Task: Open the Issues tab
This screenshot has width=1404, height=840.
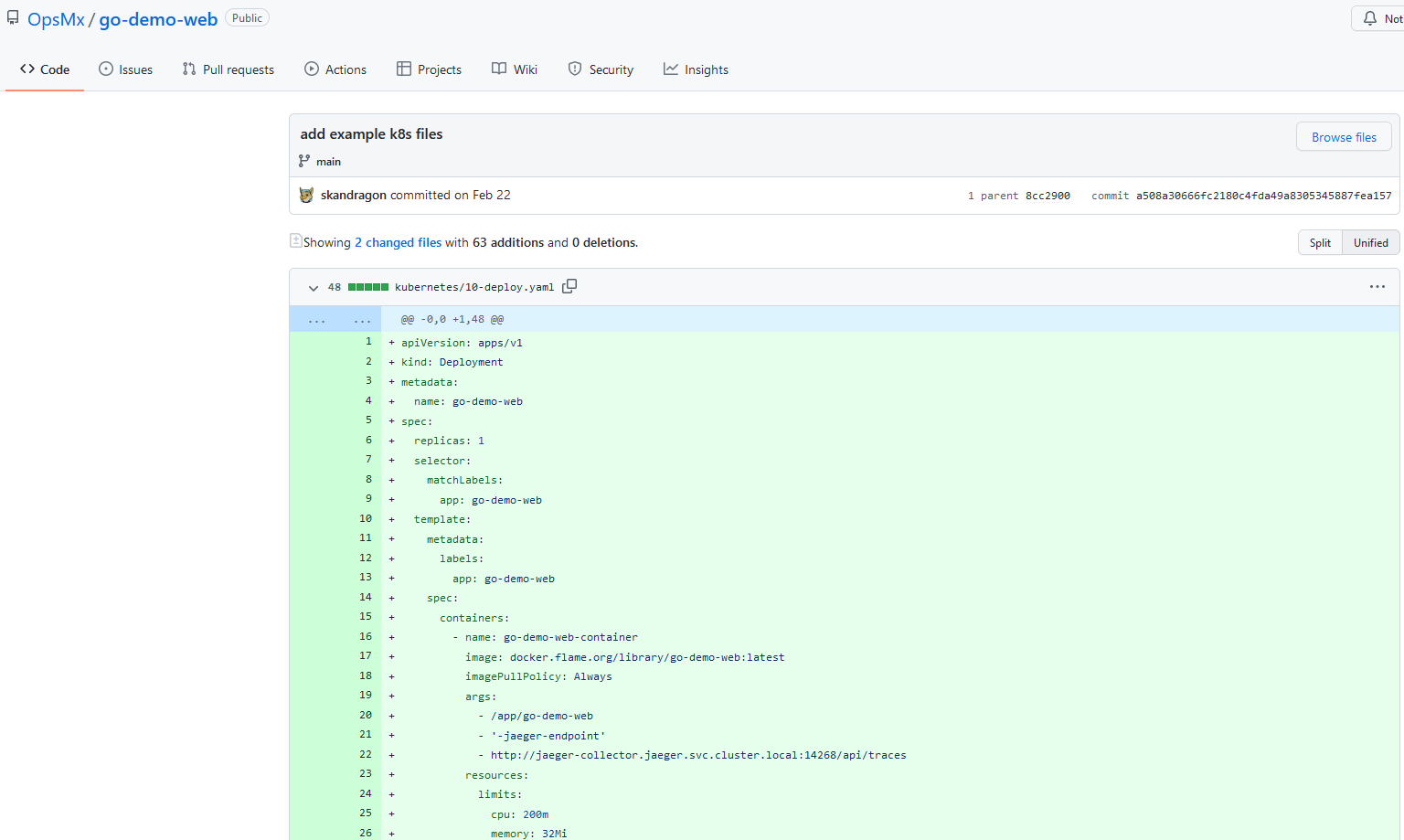Action: tap(125, 69)
